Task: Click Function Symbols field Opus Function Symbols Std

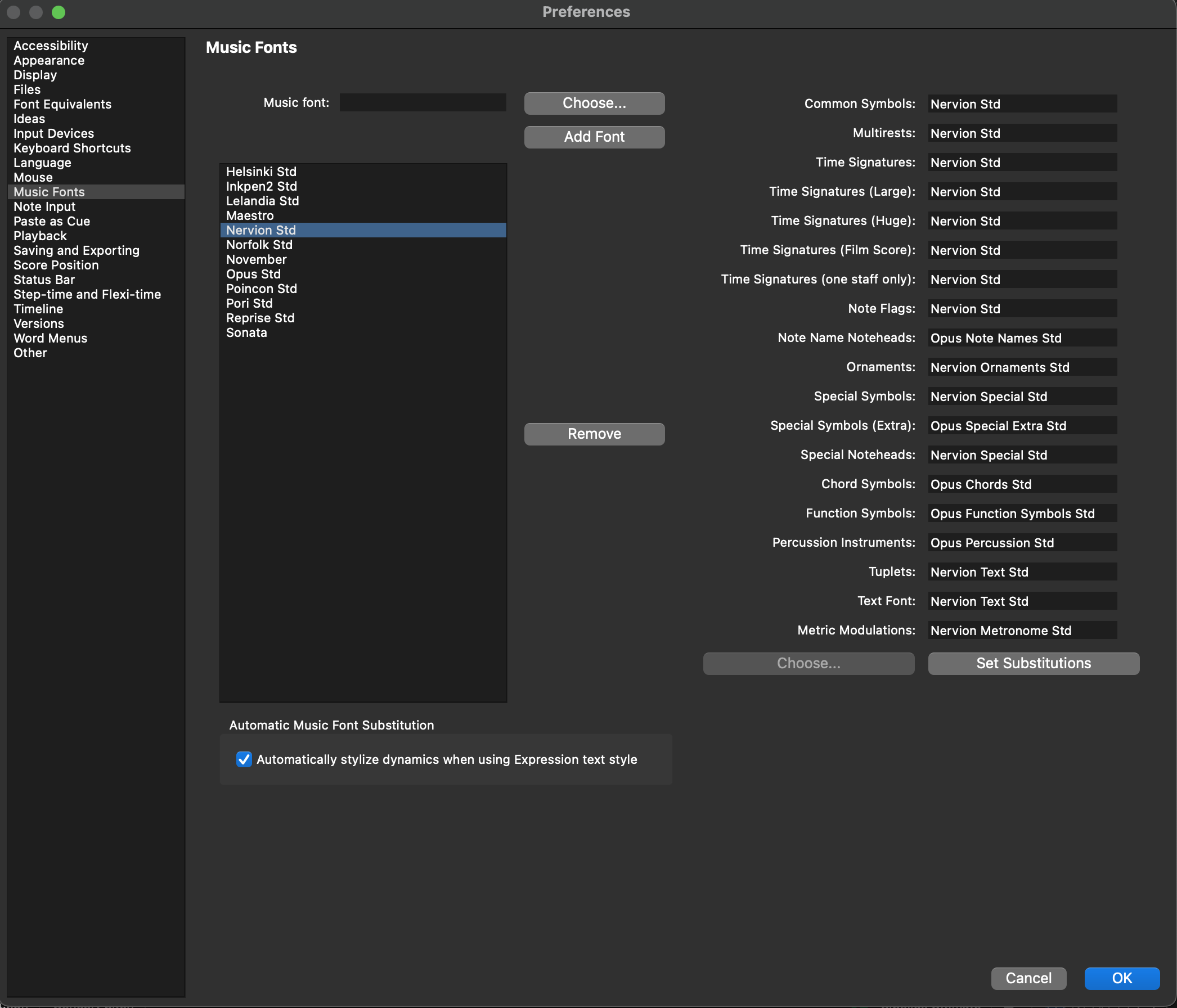Action: 1022,514
